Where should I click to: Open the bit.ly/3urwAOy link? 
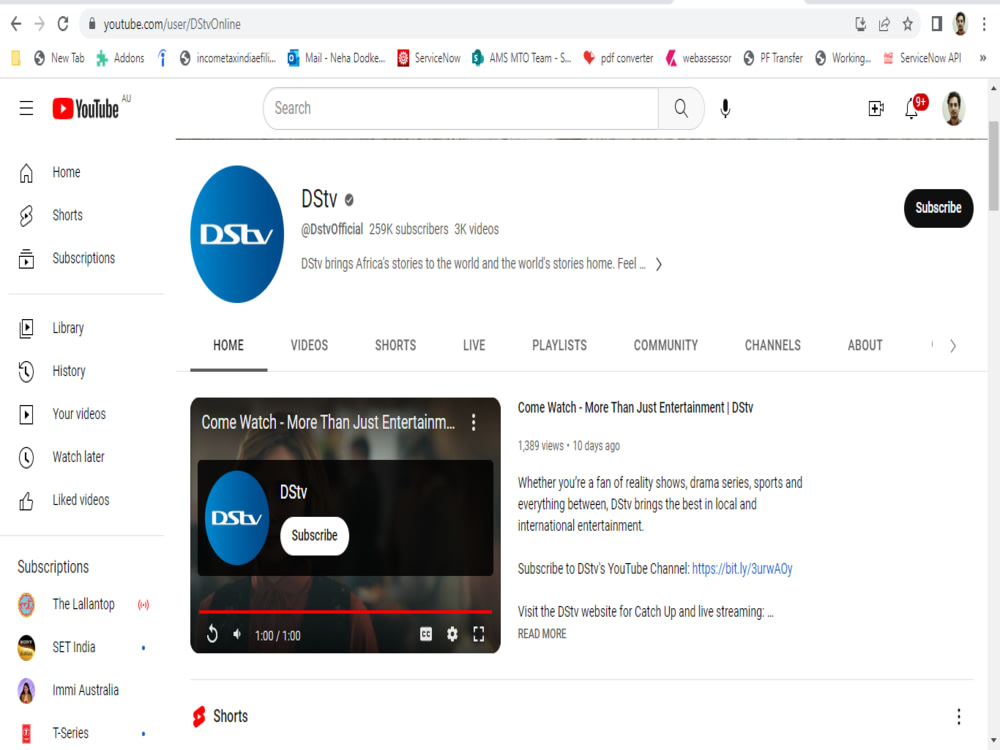742,569
